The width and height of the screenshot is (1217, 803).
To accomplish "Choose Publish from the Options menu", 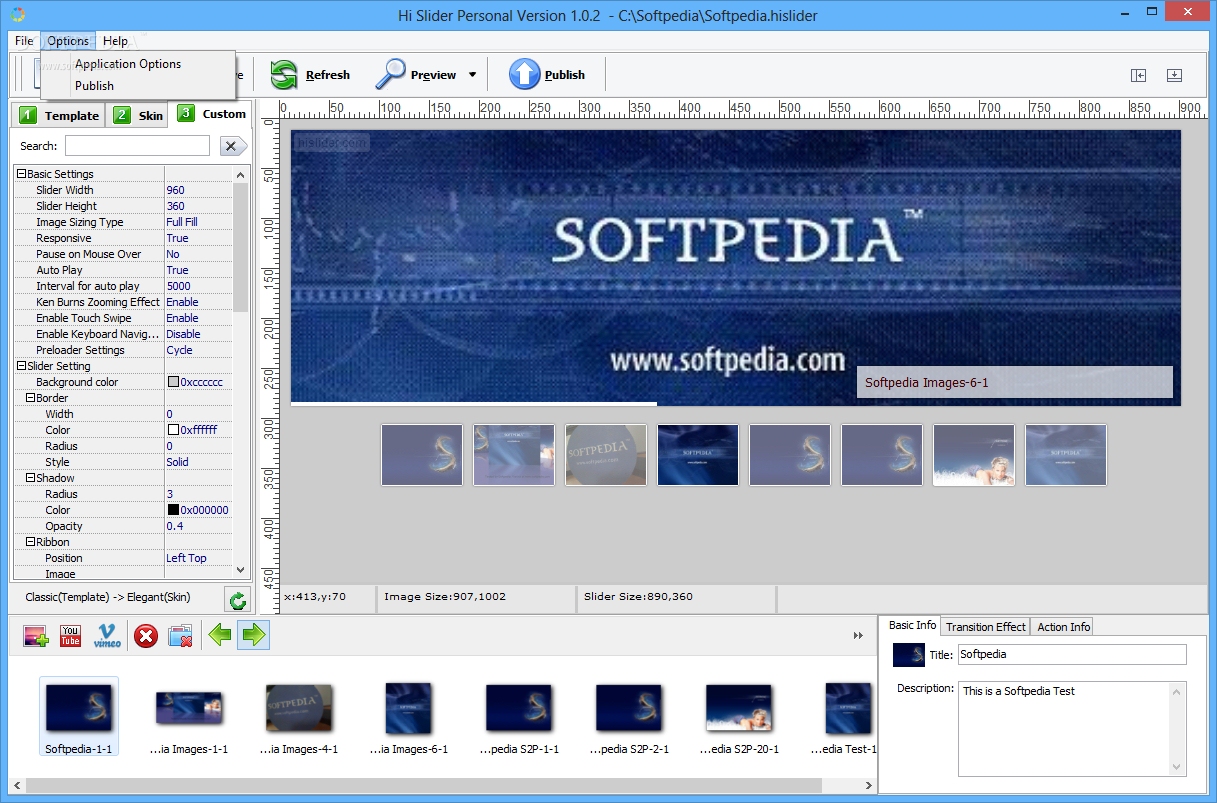I will click(x=95, y=86).
